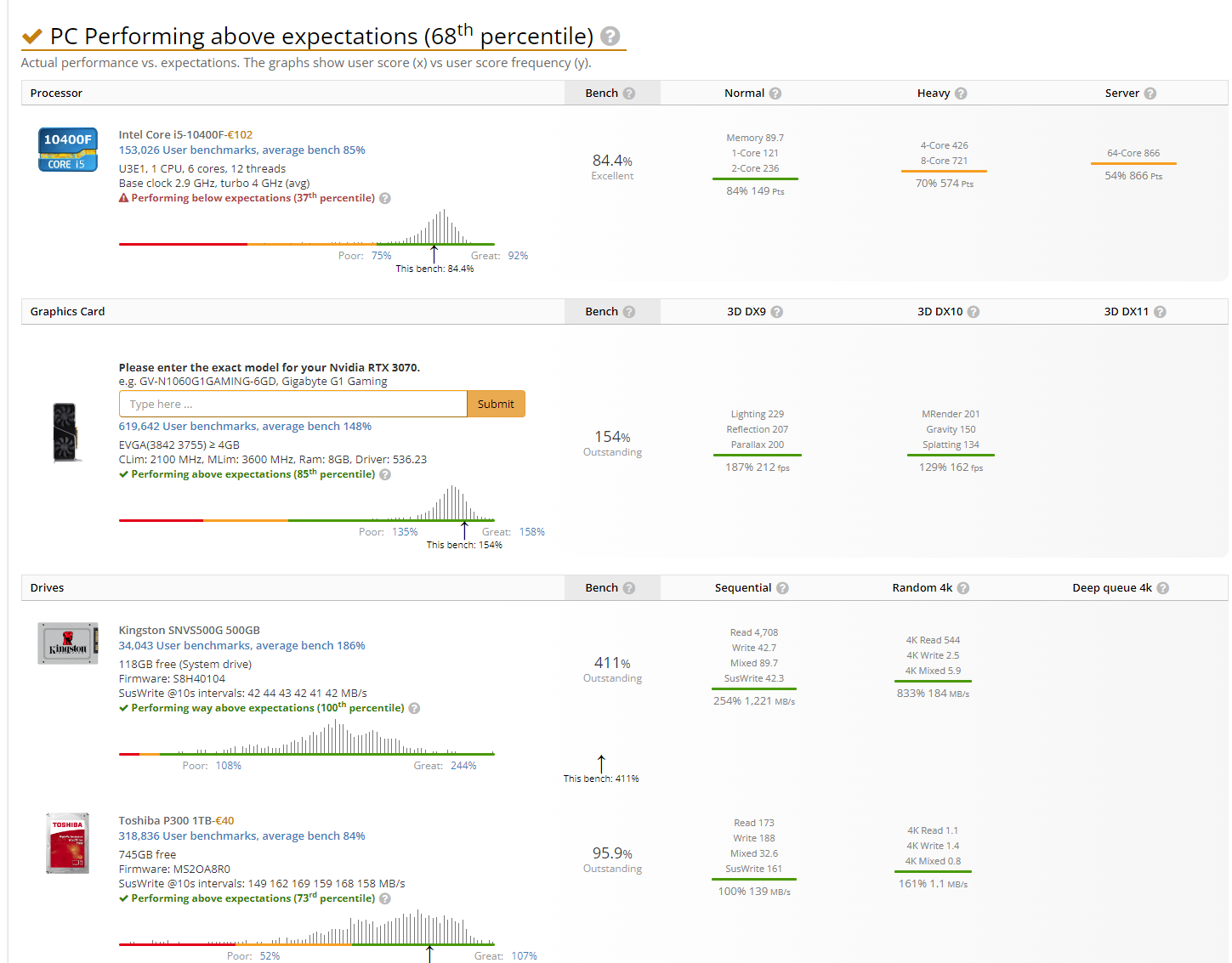Image resolution: width=1232 pixels, height=963 pixels.
Task: Type in the GPU model input field
Action: (293, 404)
